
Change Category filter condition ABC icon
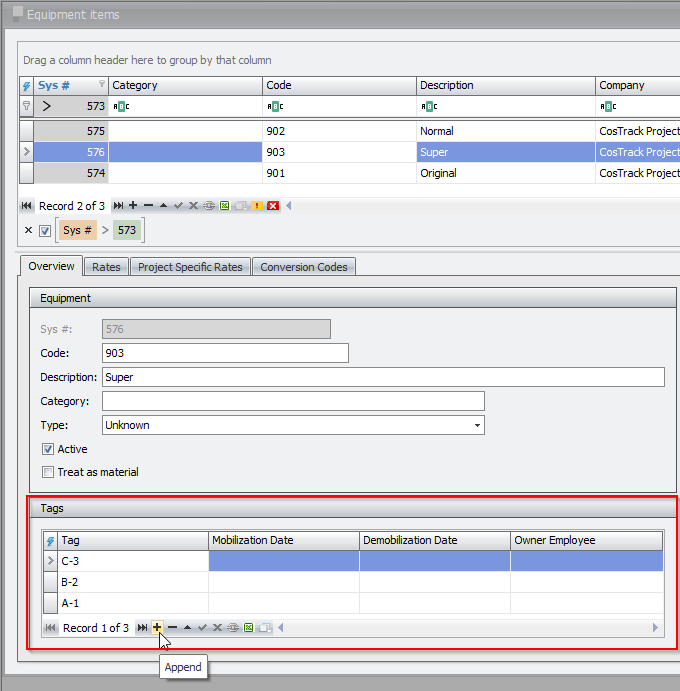tap(121, 106)
